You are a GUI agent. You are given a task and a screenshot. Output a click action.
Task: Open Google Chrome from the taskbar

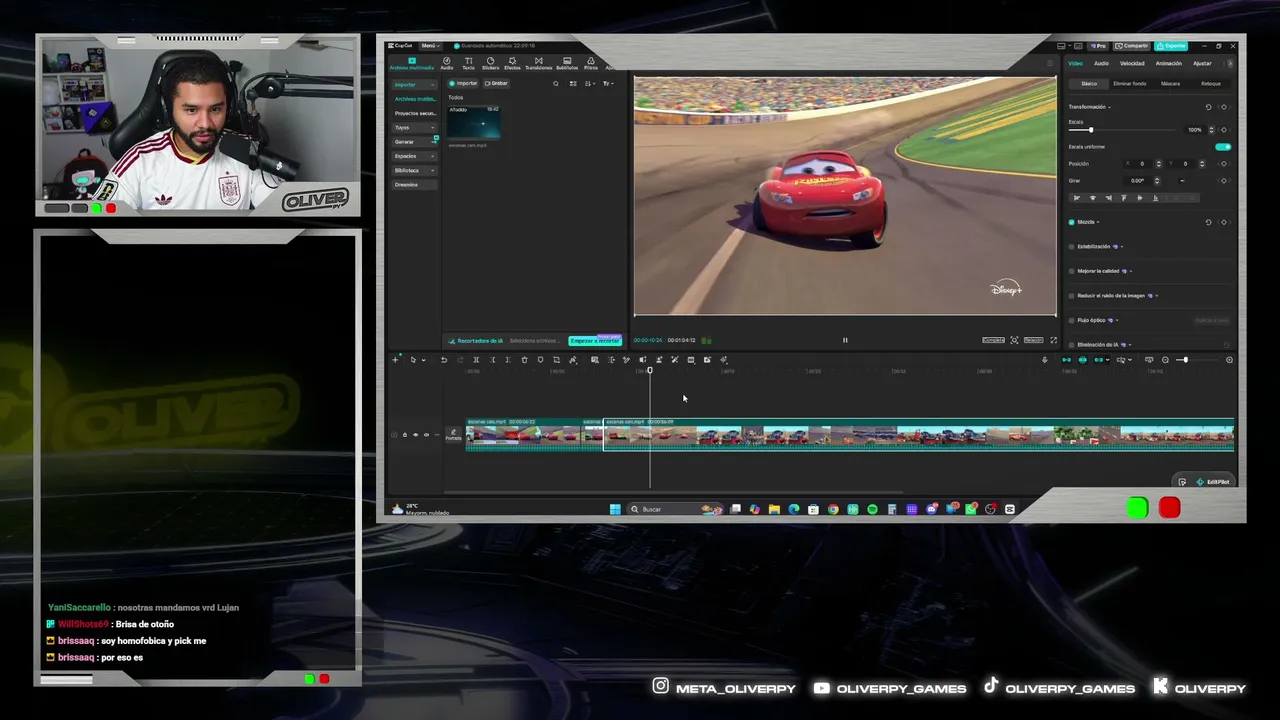pyautogui.click(x=833, y=509)
